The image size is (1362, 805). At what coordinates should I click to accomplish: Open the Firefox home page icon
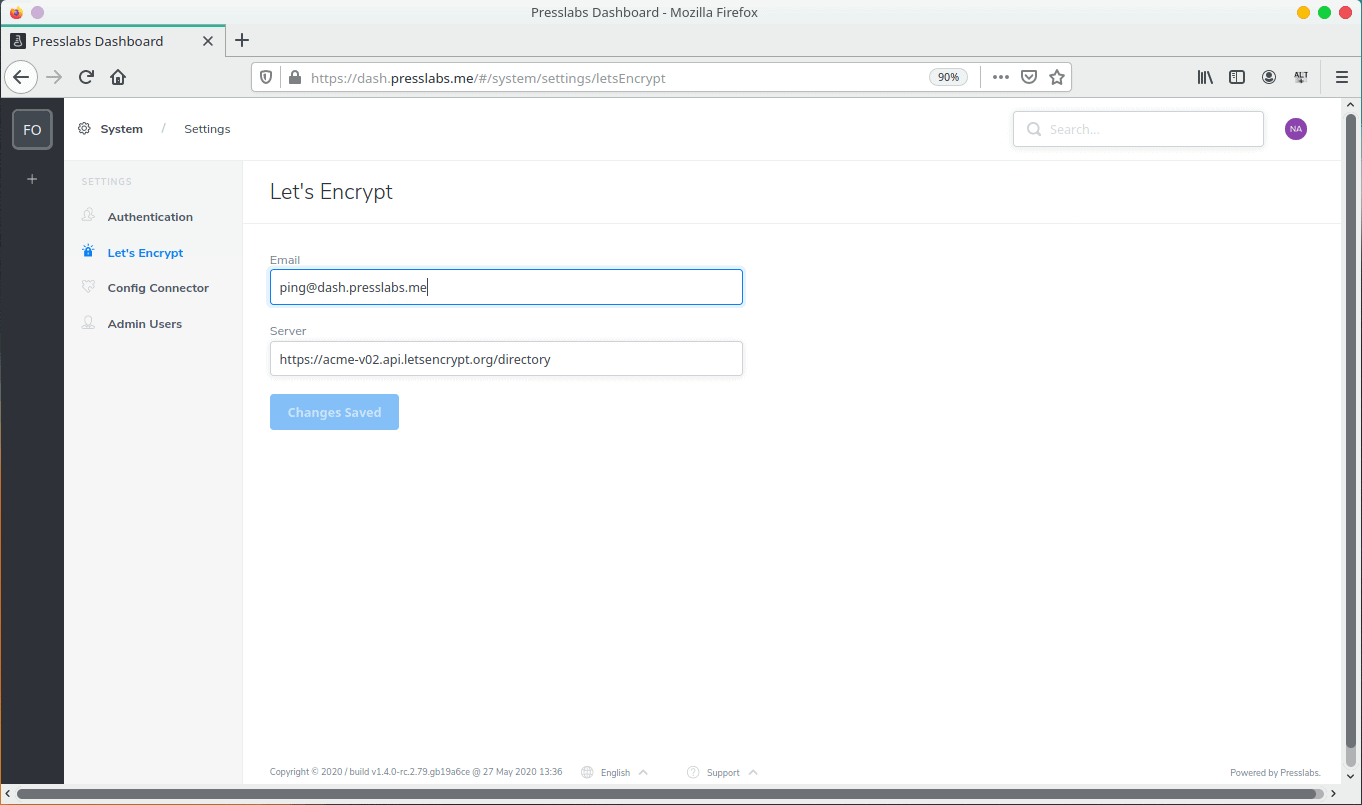pyautogui.click(x=118, y=77)
